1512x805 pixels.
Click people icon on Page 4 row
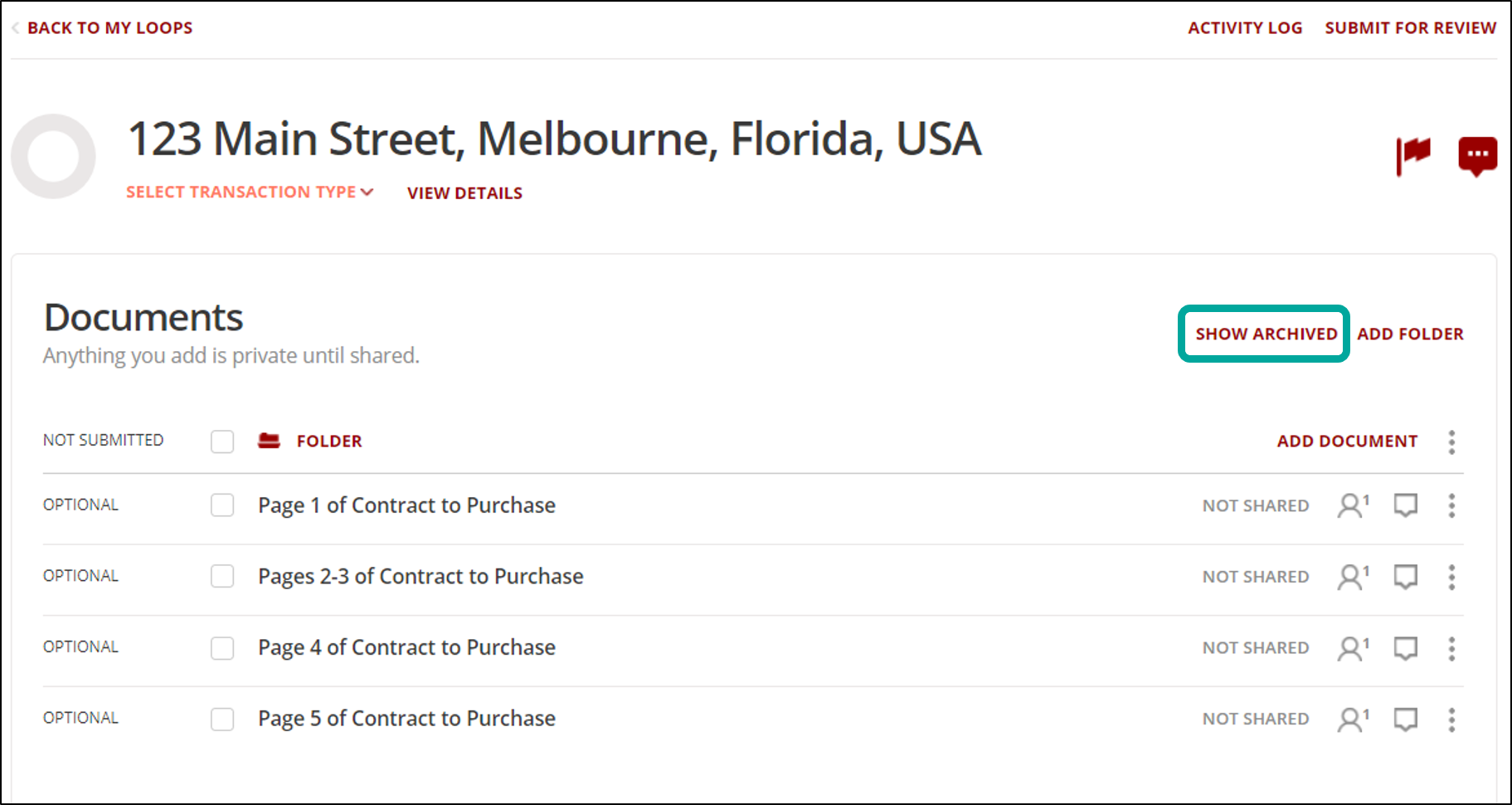point(1353,647)
